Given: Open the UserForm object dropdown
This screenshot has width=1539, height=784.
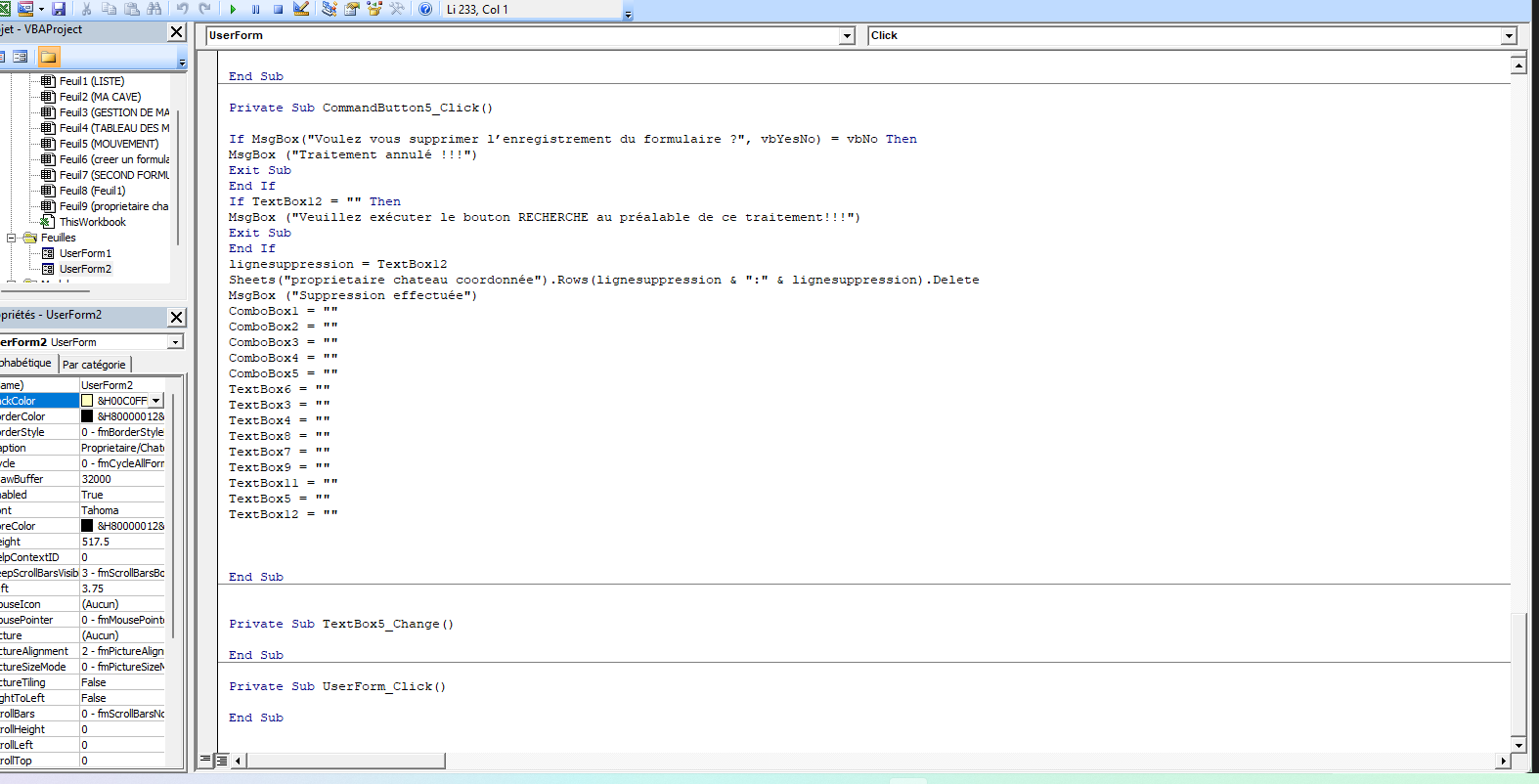Looking at the screenshot, I should pyautogui.click(x=847, y=36).
